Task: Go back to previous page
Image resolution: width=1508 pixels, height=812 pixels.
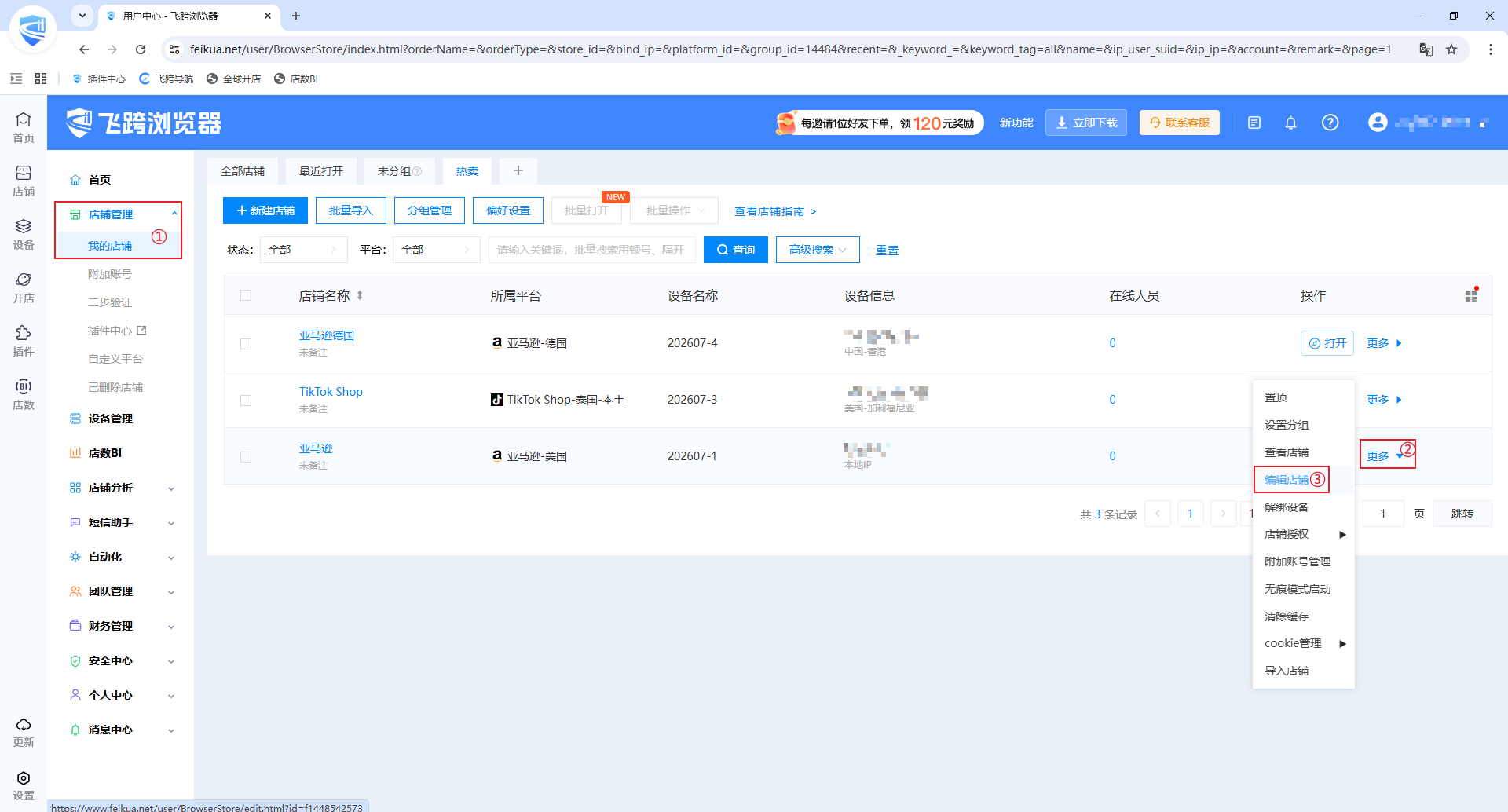Action: [x=84, y=49]
